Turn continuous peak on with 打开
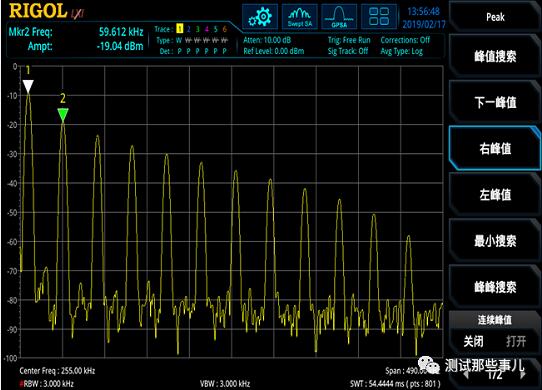The height and width of the screenshot is (390, 542). pos(516,342)
